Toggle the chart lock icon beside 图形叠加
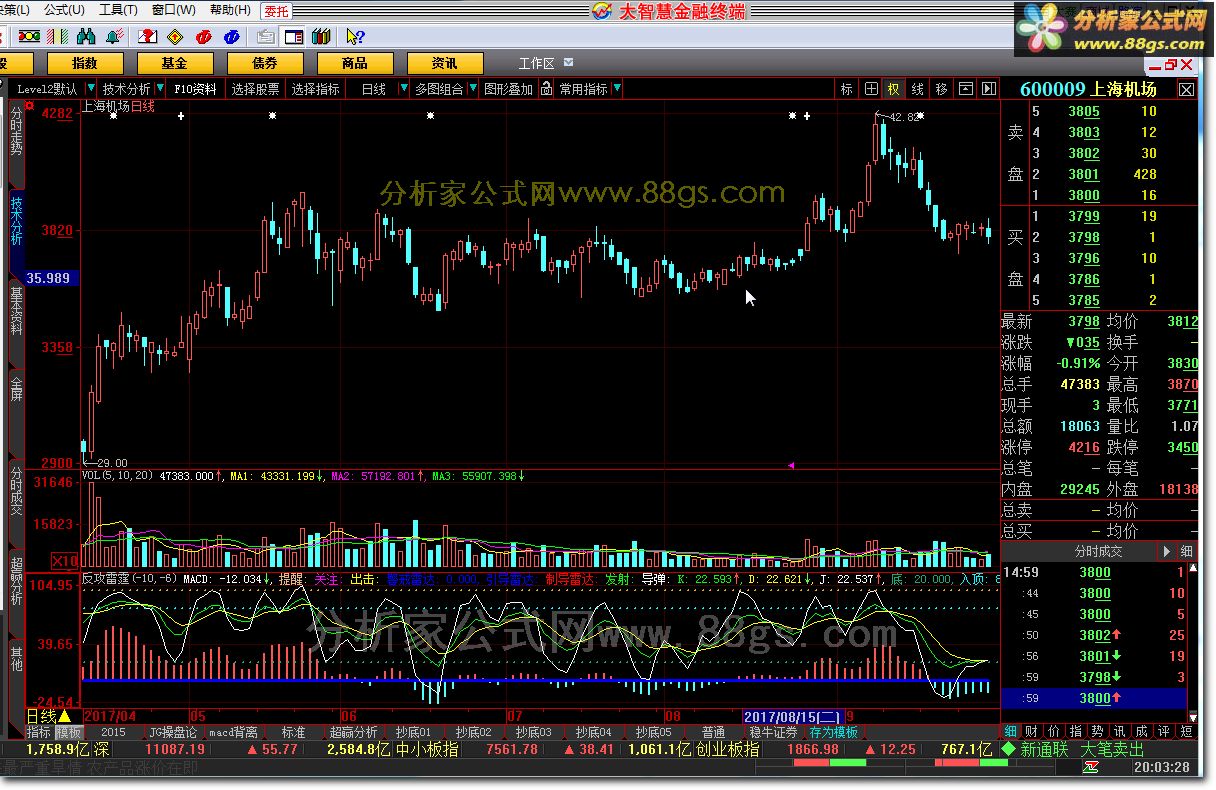This screenshot has height=790, width=1216. tap(546, 88)
